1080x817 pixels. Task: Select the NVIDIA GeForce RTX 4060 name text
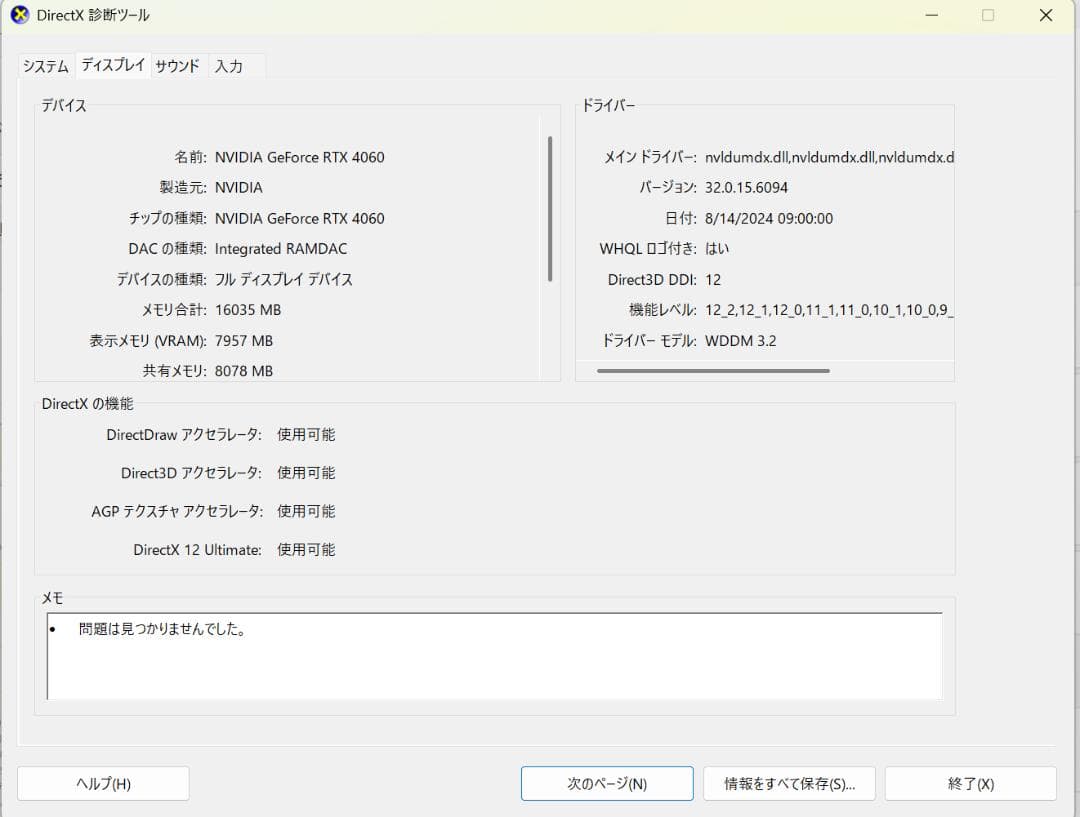300,157
